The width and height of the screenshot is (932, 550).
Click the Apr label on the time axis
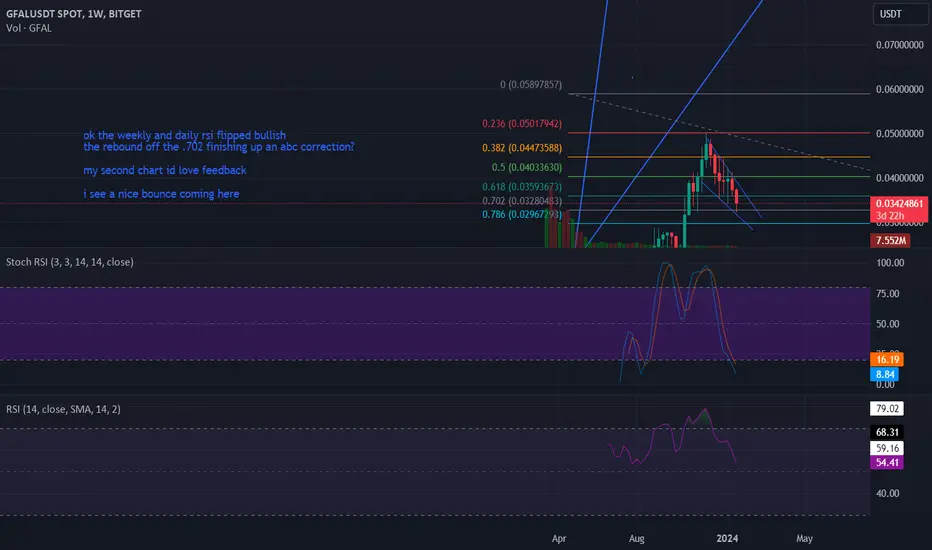[x=559, y=539]
